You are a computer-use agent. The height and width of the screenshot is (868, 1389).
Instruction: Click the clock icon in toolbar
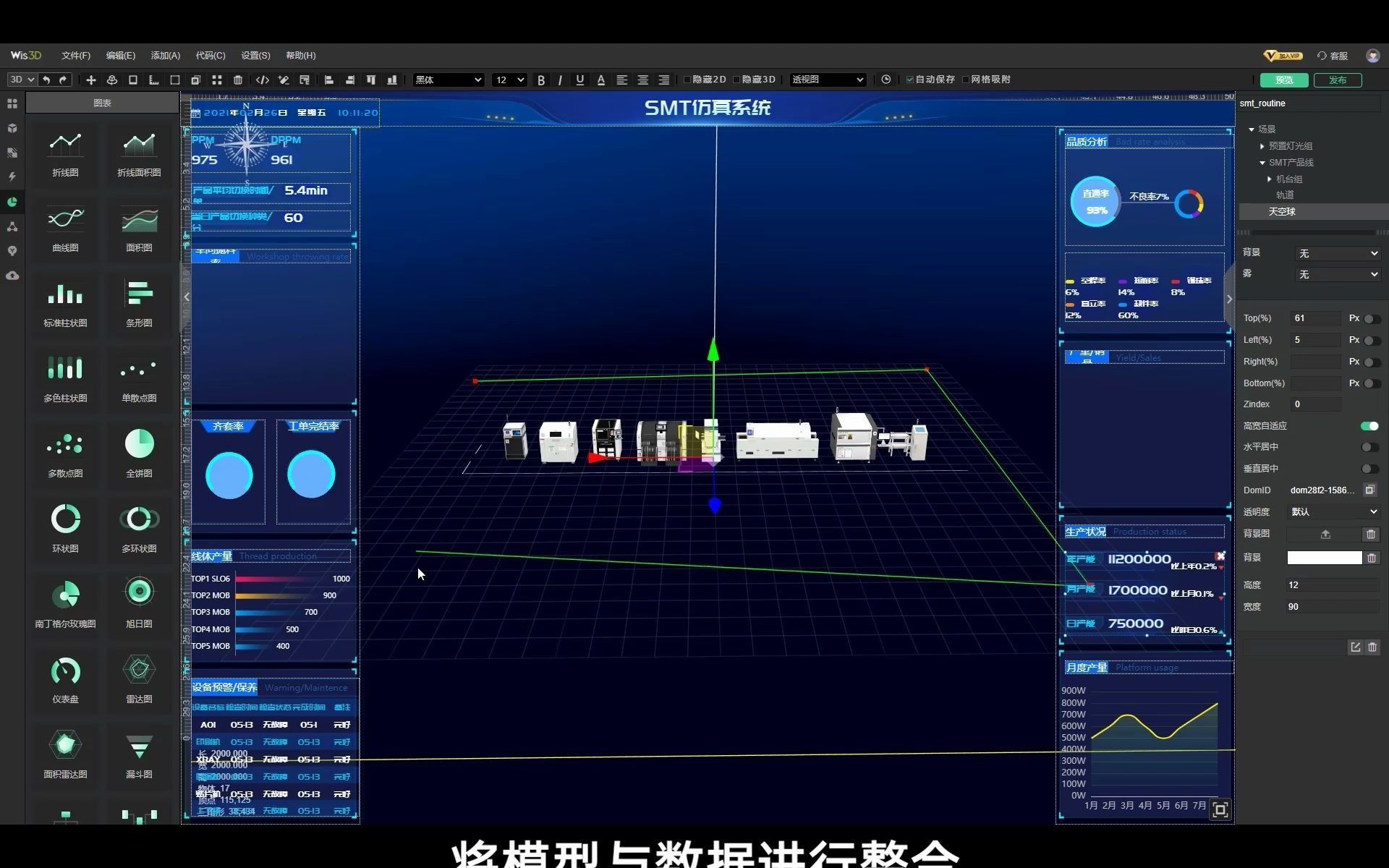(x=885, y=80)
